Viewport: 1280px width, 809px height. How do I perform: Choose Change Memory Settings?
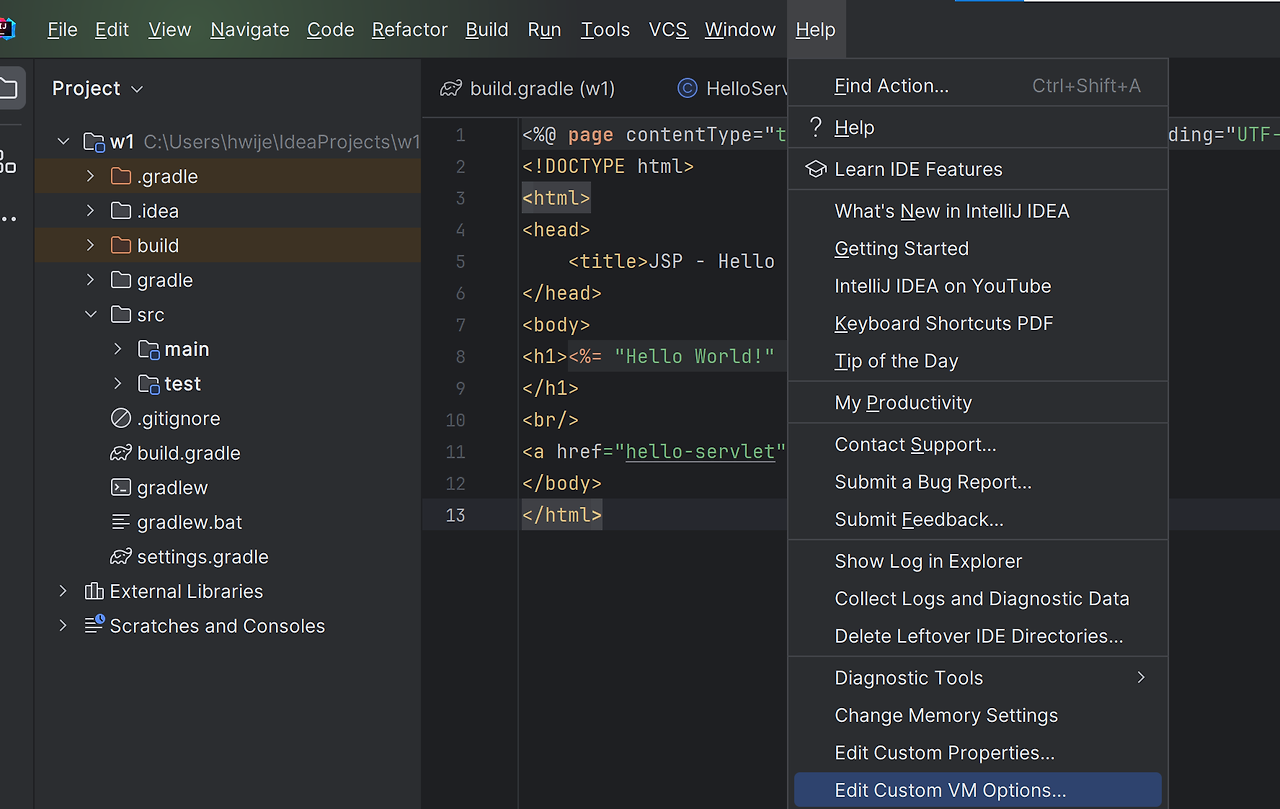(x=978, y=716)
